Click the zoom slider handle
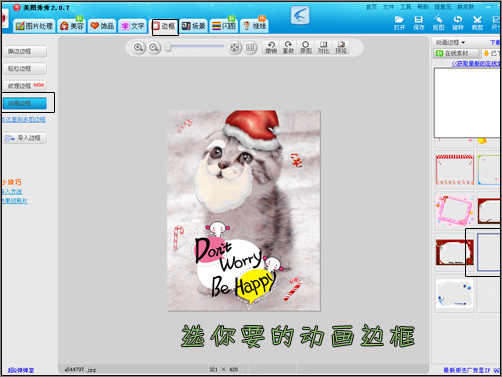 pyautogui.click(x=168, y=47)
